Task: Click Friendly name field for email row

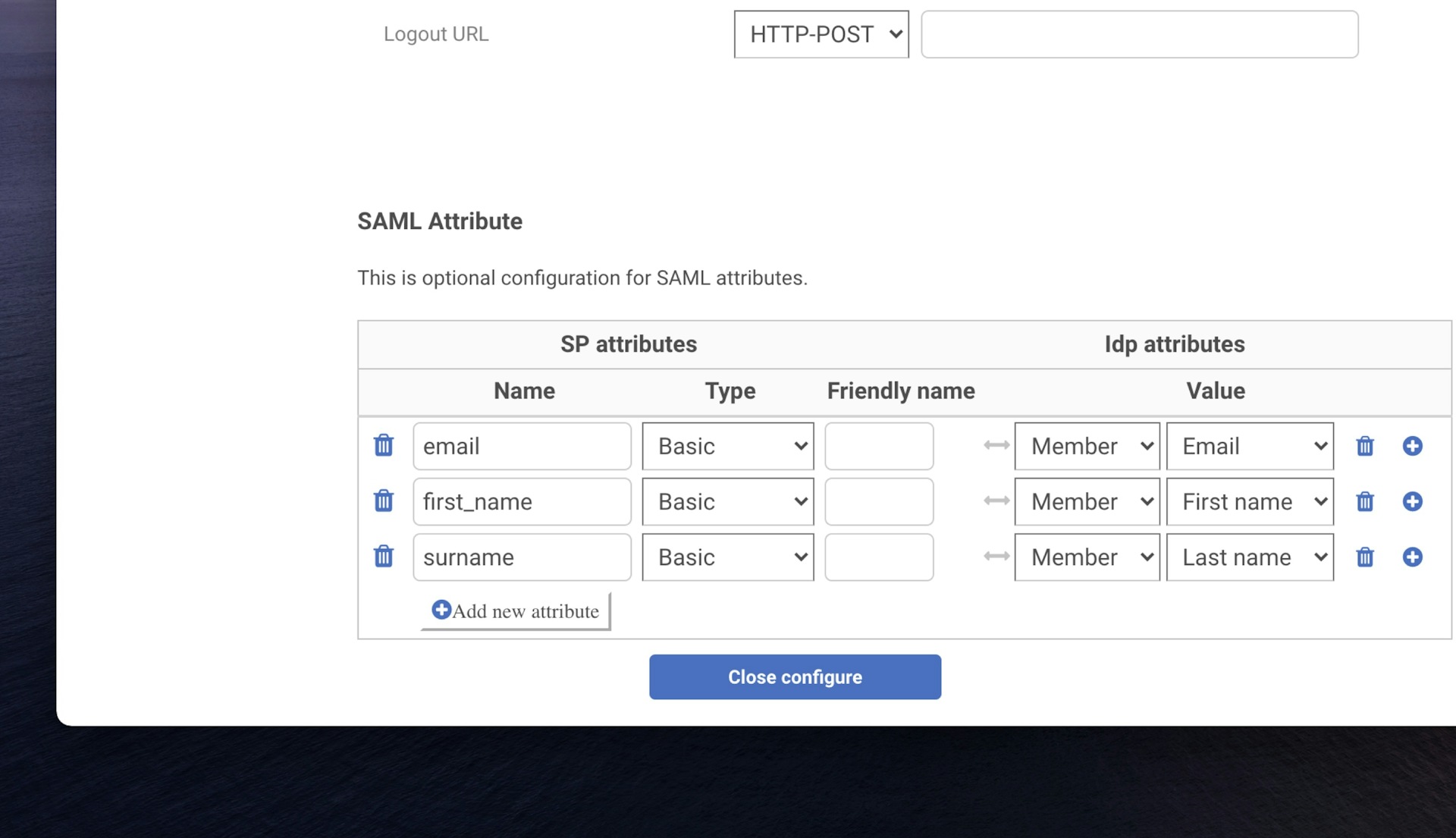Action: click(x=879, y=446)
